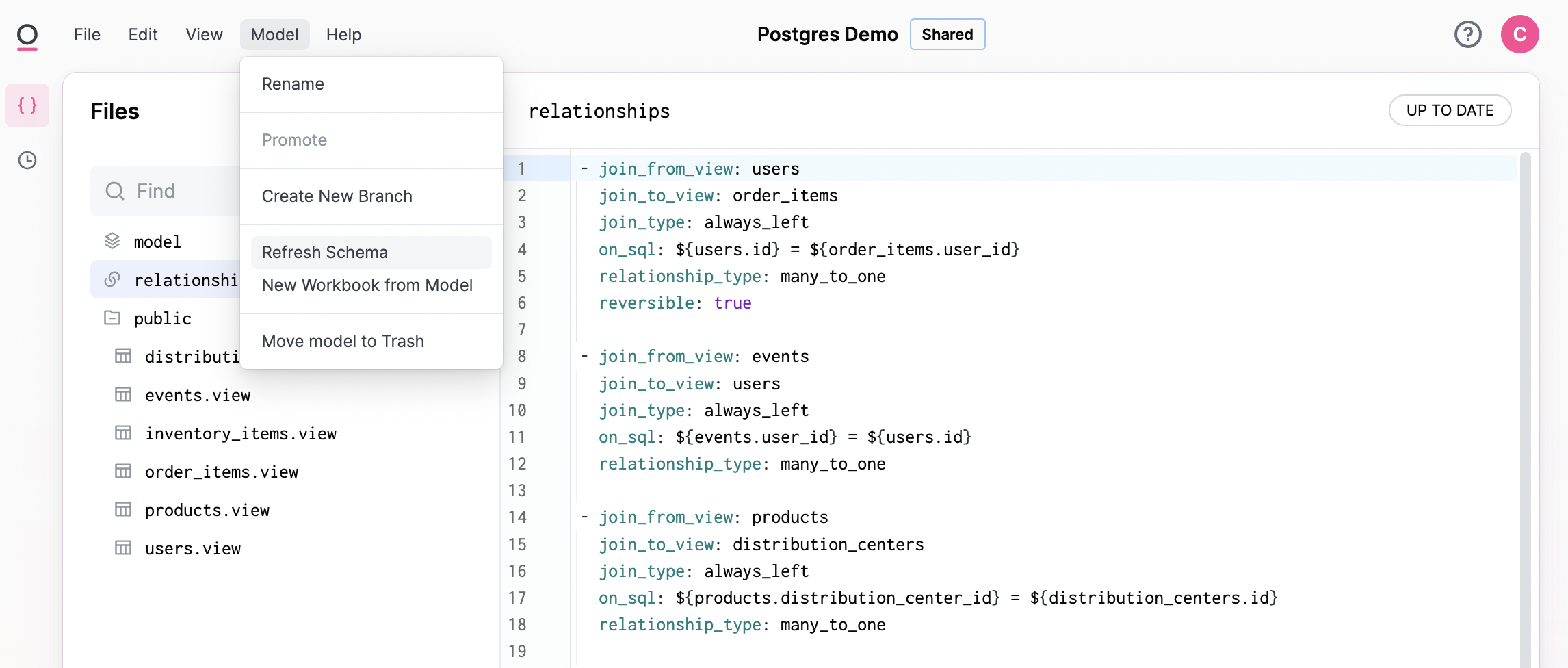Click the Omni logo home icon

(27, 35)
